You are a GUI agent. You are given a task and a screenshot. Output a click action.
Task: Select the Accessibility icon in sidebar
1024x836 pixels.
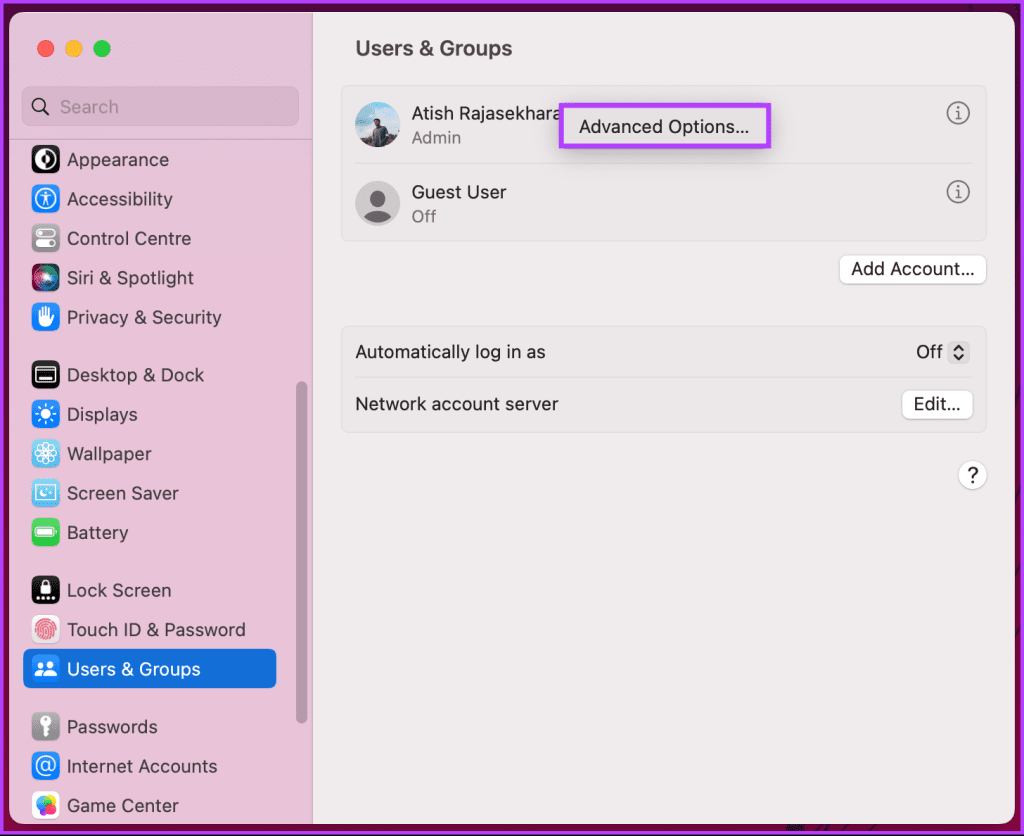pos(46,199)
